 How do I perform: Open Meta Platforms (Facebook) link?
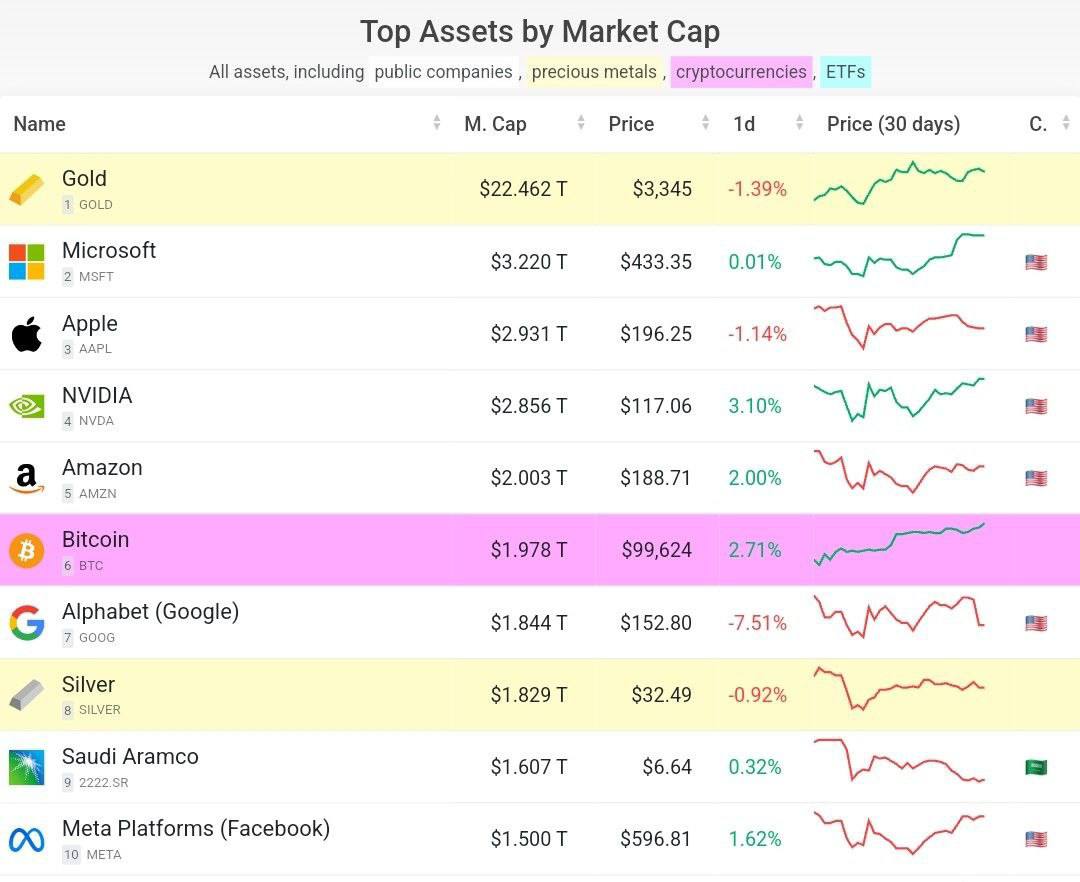[x=196, y=828]
